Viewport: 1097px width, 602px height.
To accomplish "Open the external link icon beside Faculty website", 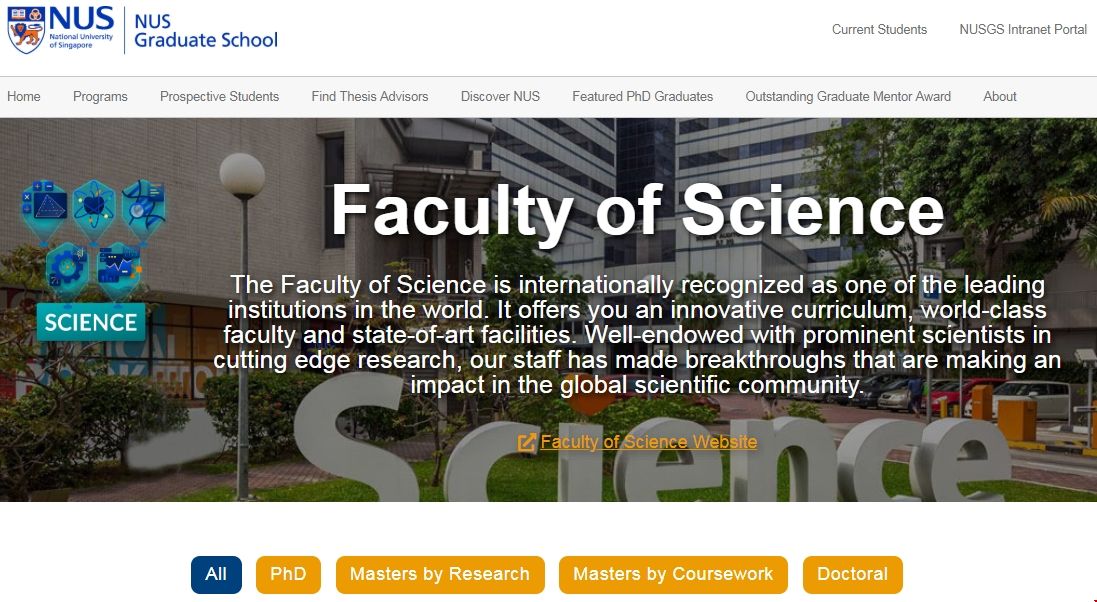I will (x=527, y=442).
